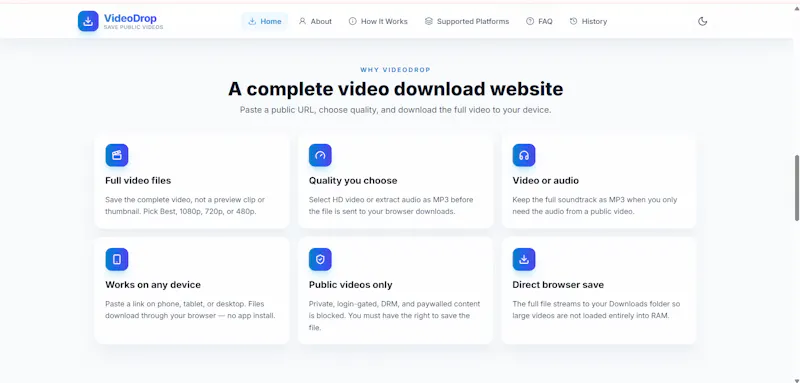Toggle dark mode with moon icon

pyautogui.click(x=703, y=21)
